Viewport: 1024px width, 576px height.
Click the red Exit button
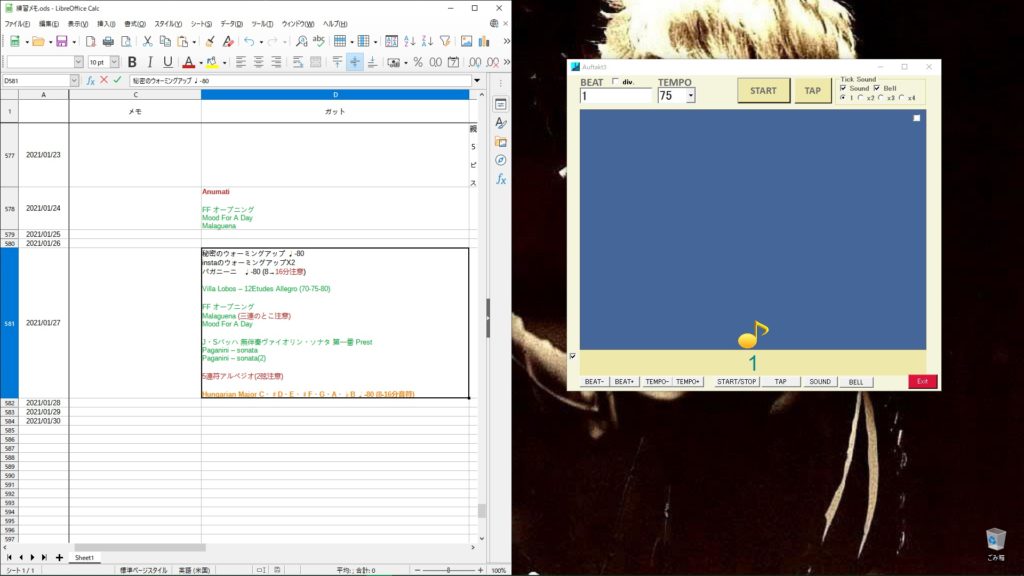(x=922, y=382)
